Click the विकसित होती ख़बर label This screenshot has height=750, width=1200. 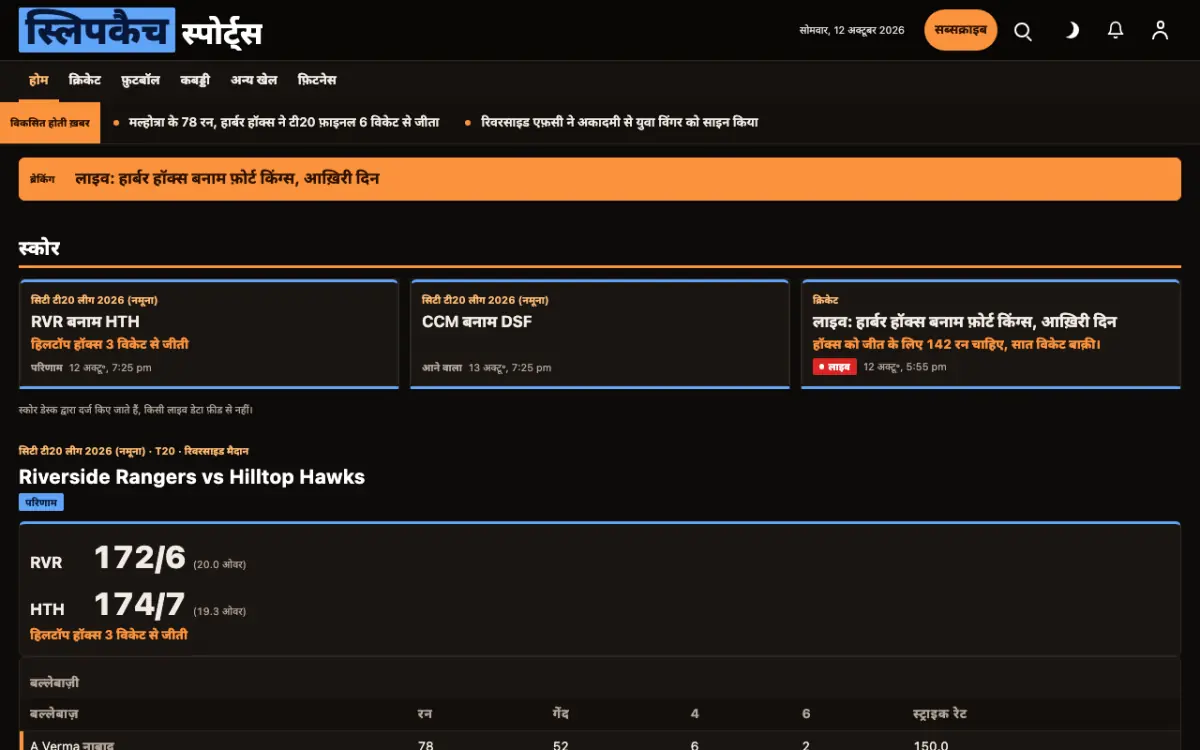coord(50,123)
